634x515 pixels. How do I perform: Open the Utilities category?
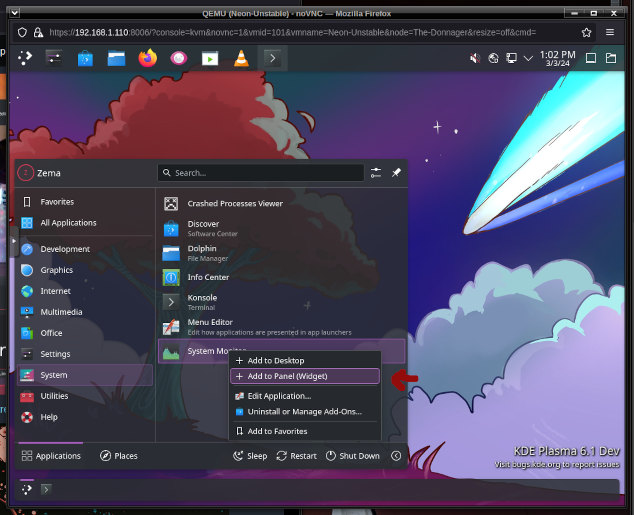click(x=85, y=396)
